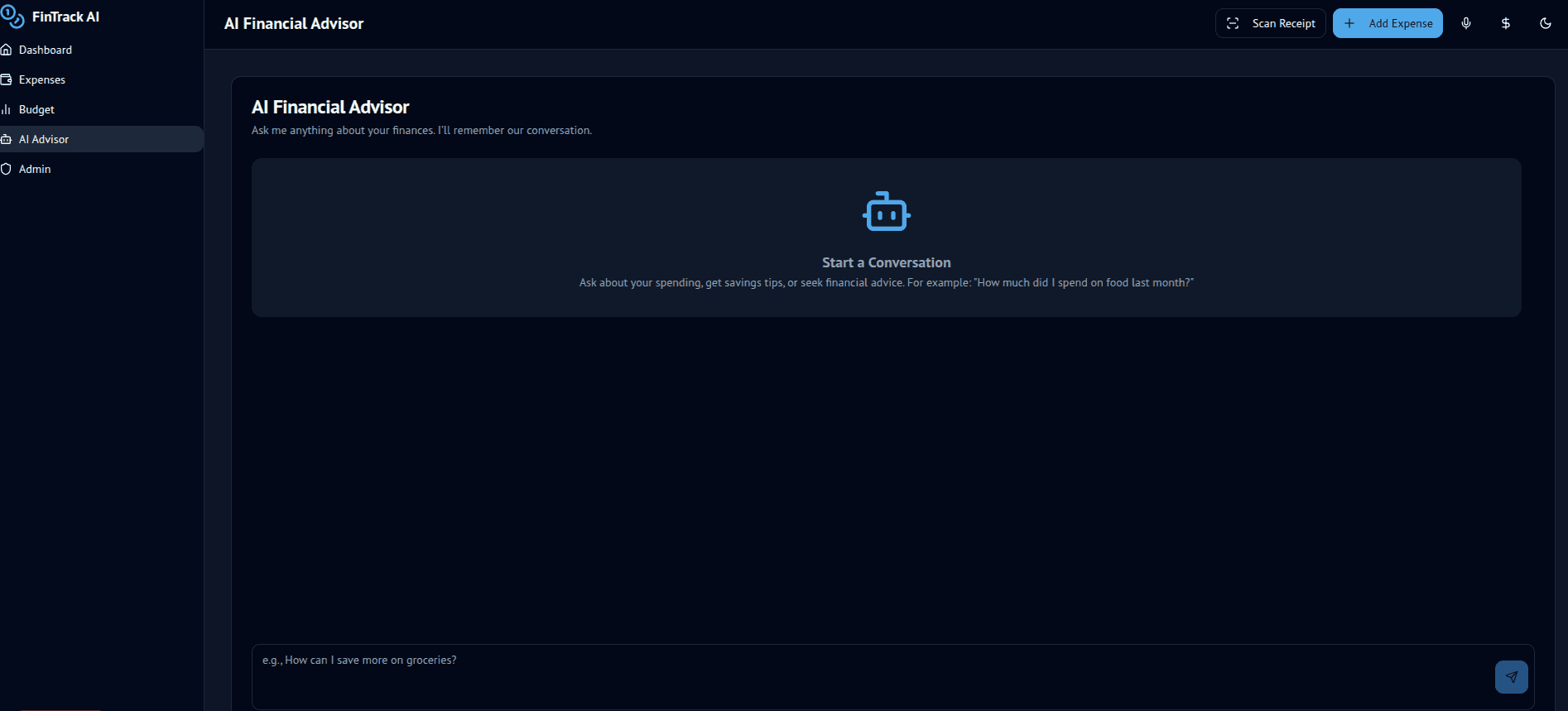This screenshot has height=711, width=1568.
Task: Open the Admin page
Action: [102, 169]
